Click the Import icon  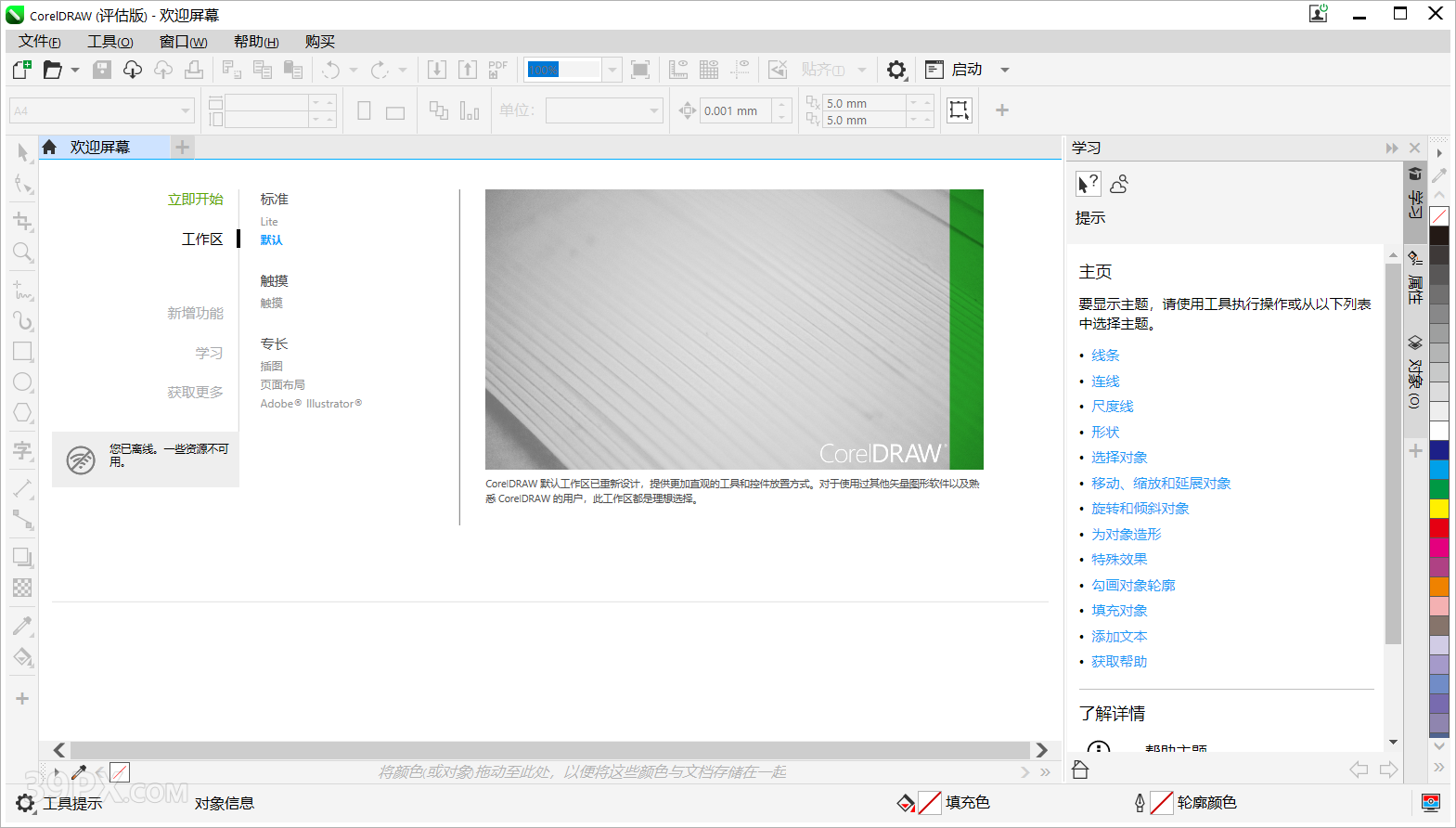[437, 70]
